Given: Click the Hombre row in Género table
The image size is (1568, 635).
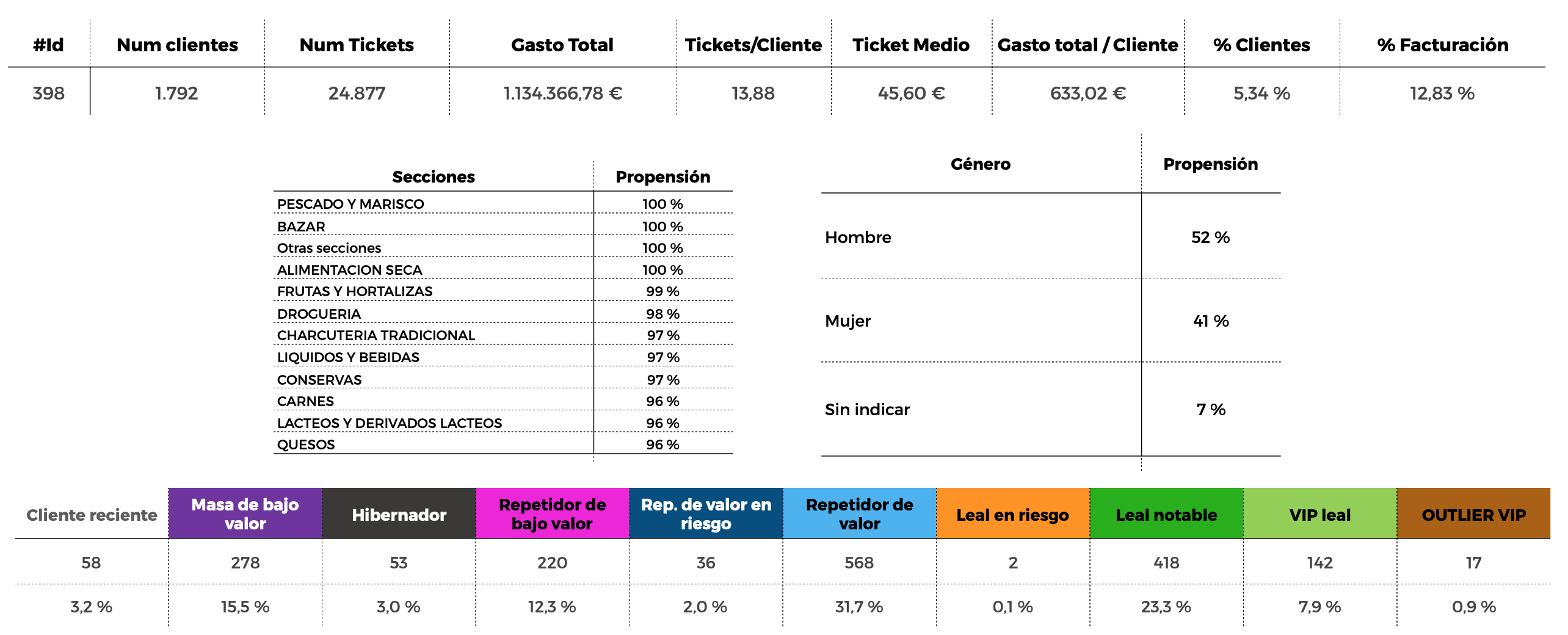Looking at the screenshot, I should point(858,237).
